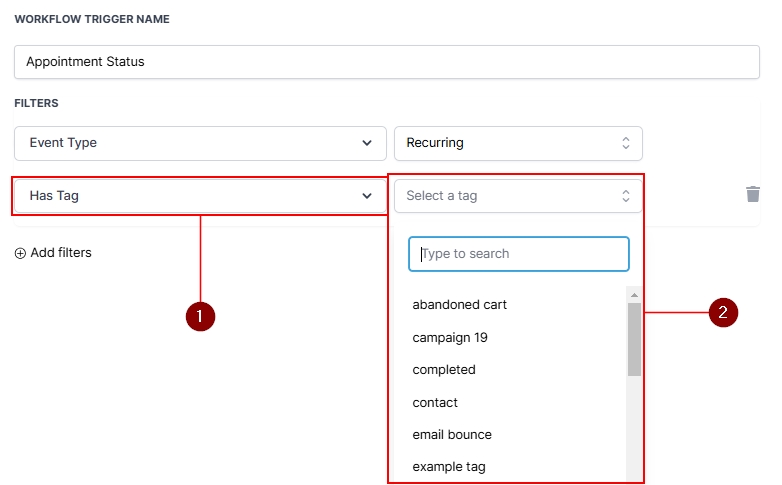Click the Workflow Trigger Name text field
Viewport: 782px width, 485px height.
[x=386, y=62]
